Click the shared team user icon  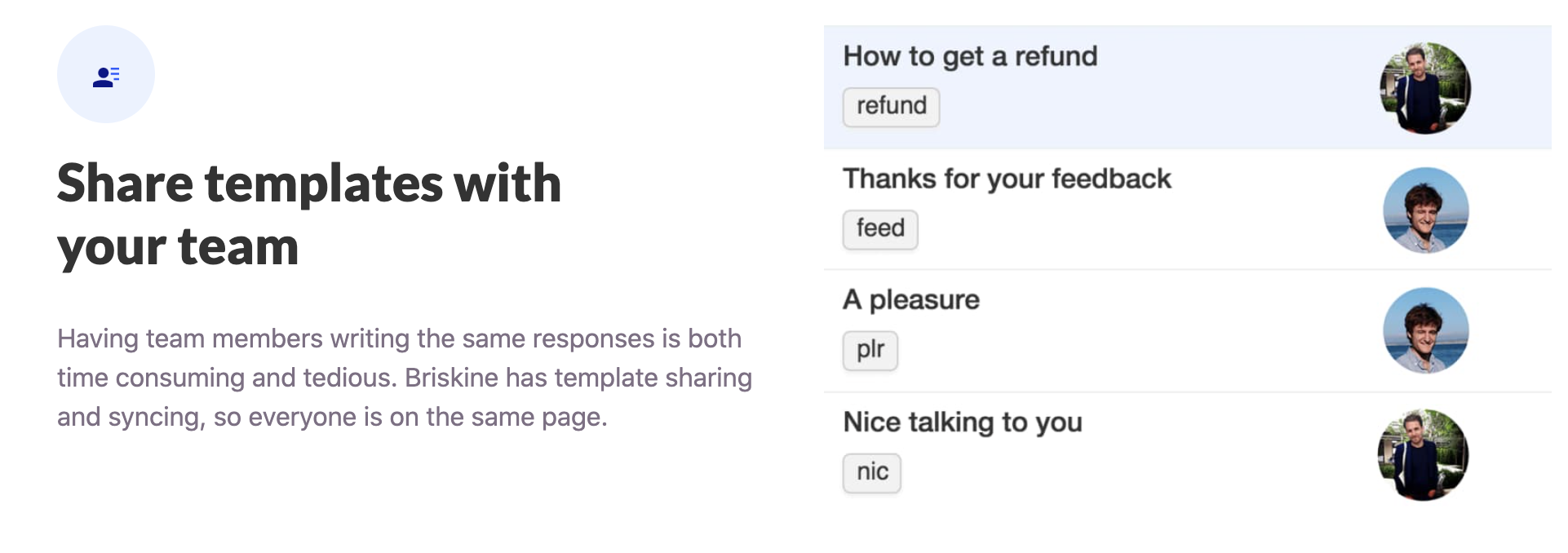click(x=106, y=76)
